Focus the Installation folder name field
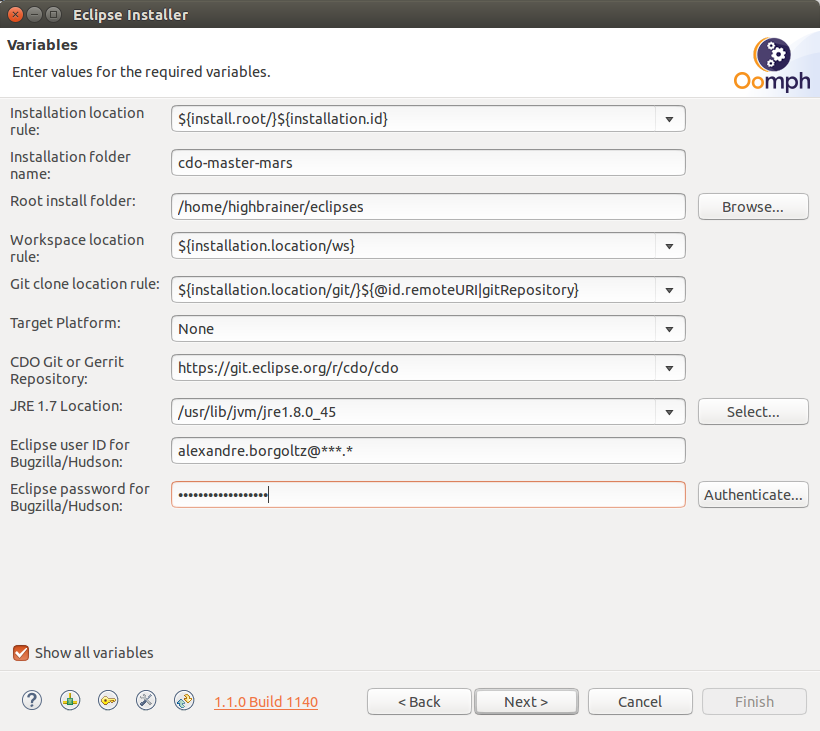 pyautogui.click(x=428, y=163)
